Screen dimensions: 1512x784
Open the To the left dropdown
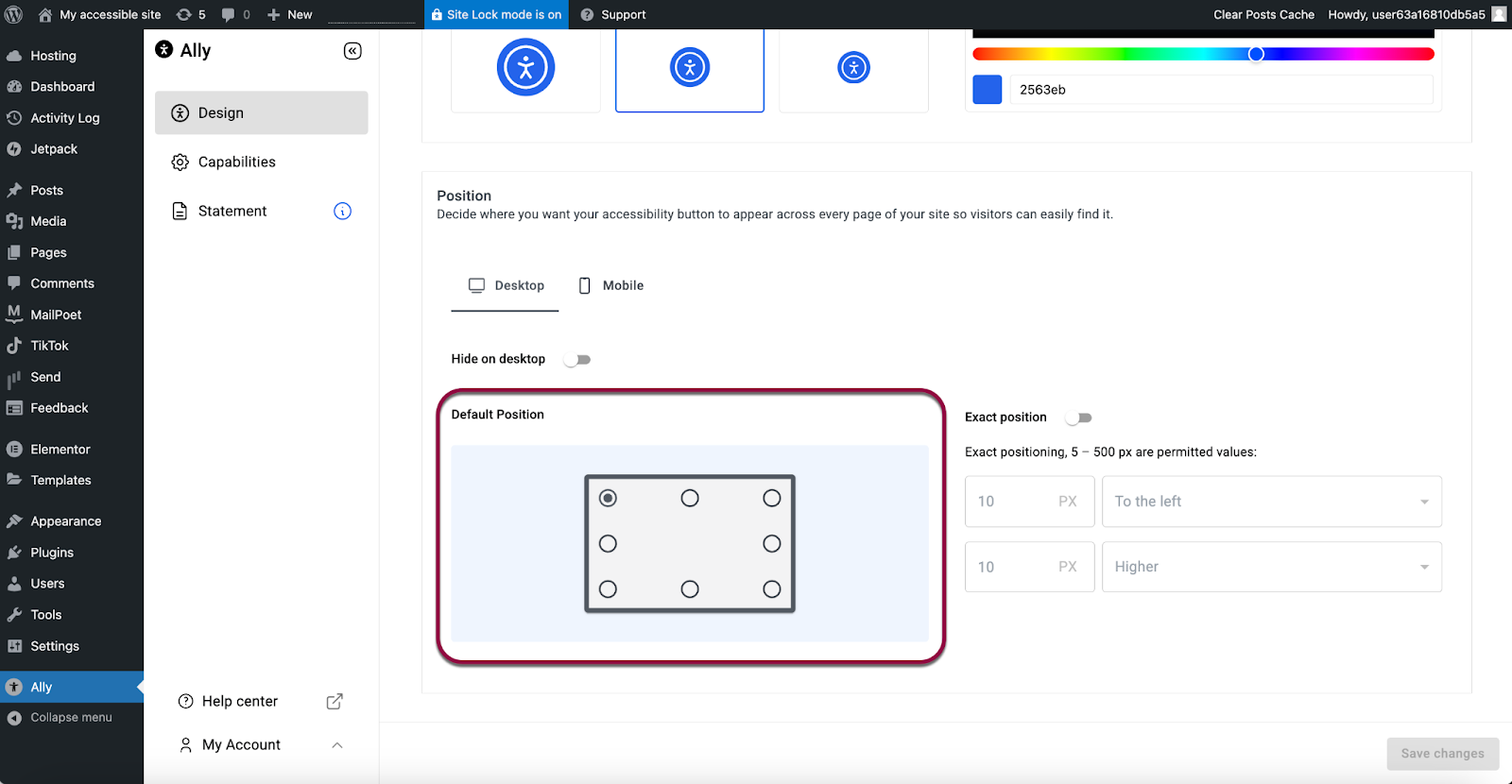click(1272, 502)
